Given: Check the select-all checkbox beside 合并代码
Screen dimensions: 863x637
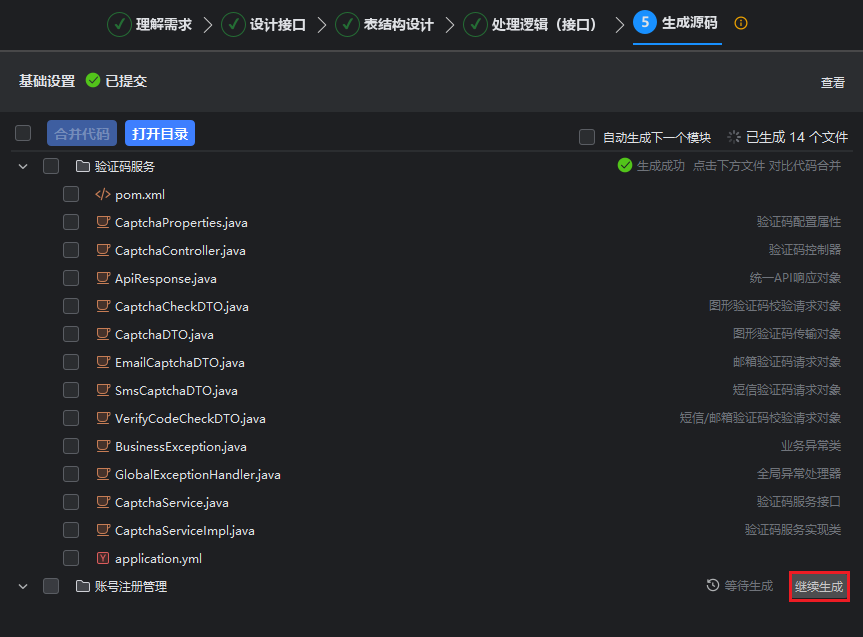Looking at the screenshot, I should click(x=23, y=133).
